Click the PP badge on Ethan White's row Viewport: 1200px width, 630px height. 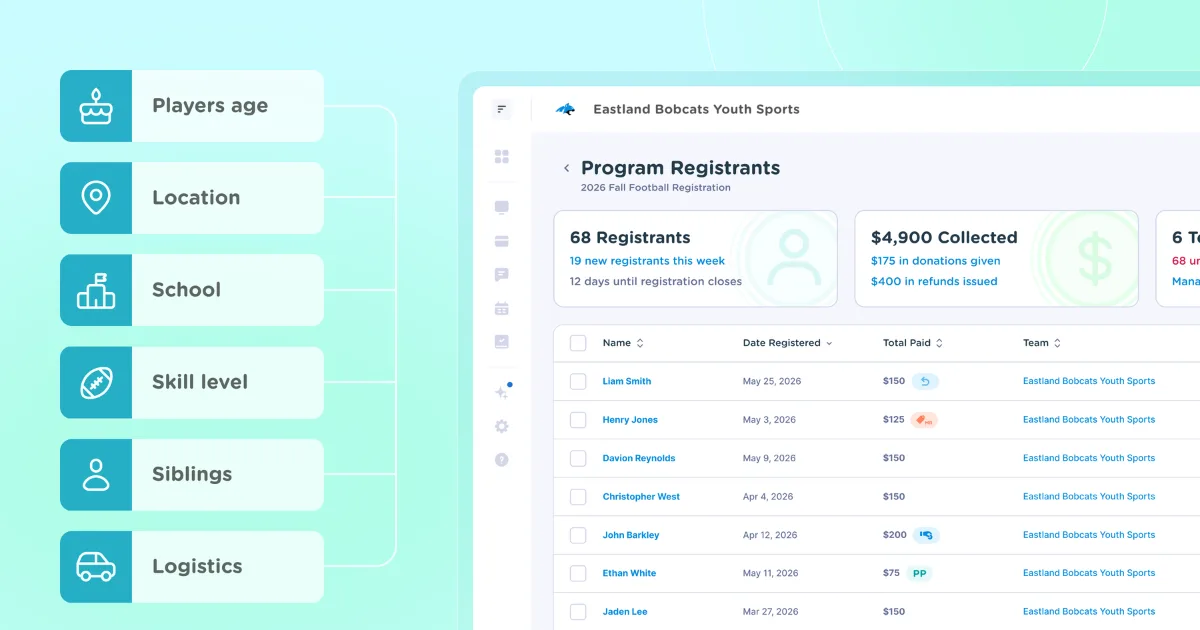[919, 574]
